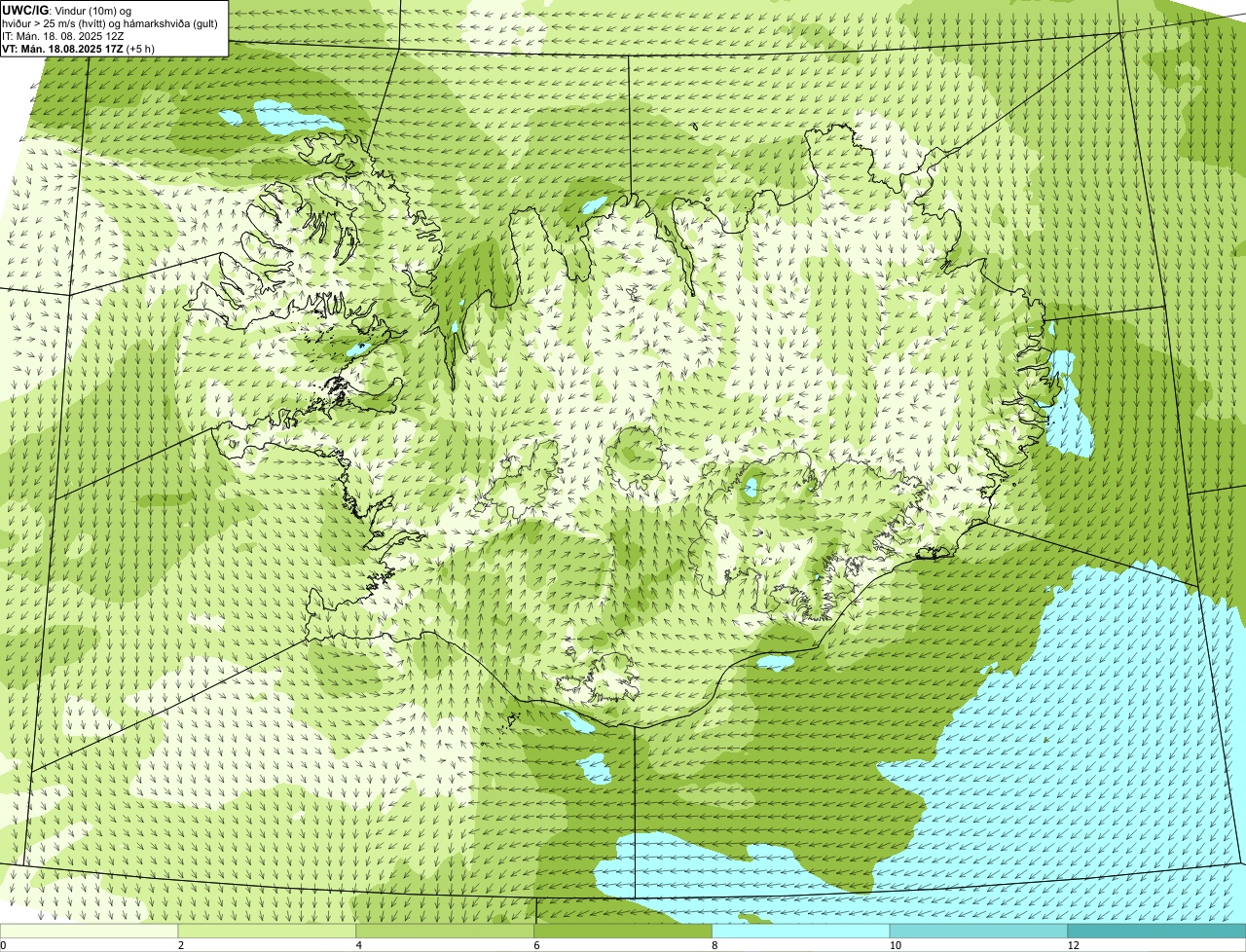Click the 8–10 m/s light cyan legend segment
Viewport: 1246px width, 952px height.
pyautogui.click(x=802, y=932)
